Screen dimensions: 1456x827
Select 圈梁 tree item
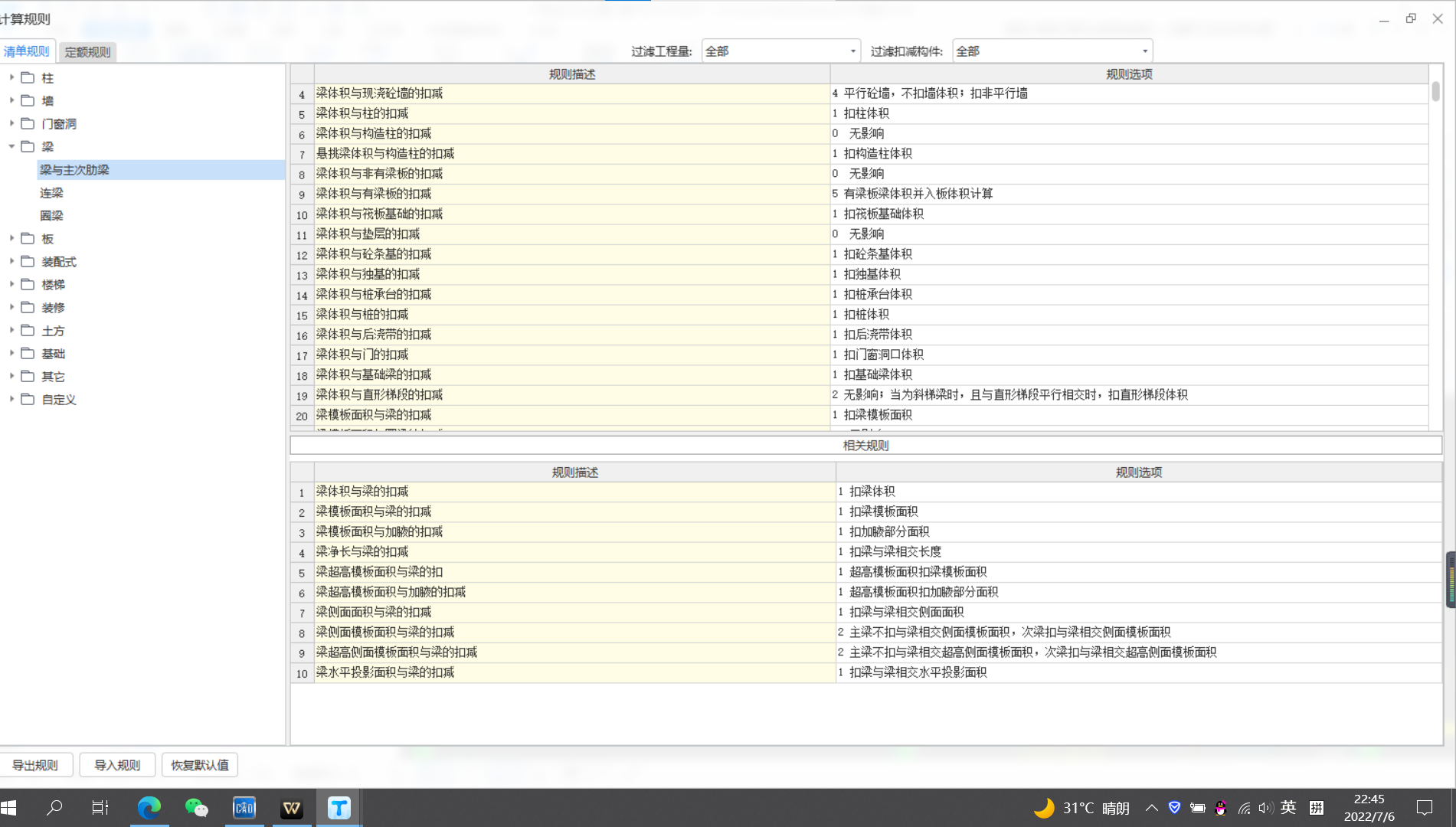click(51, 216)
